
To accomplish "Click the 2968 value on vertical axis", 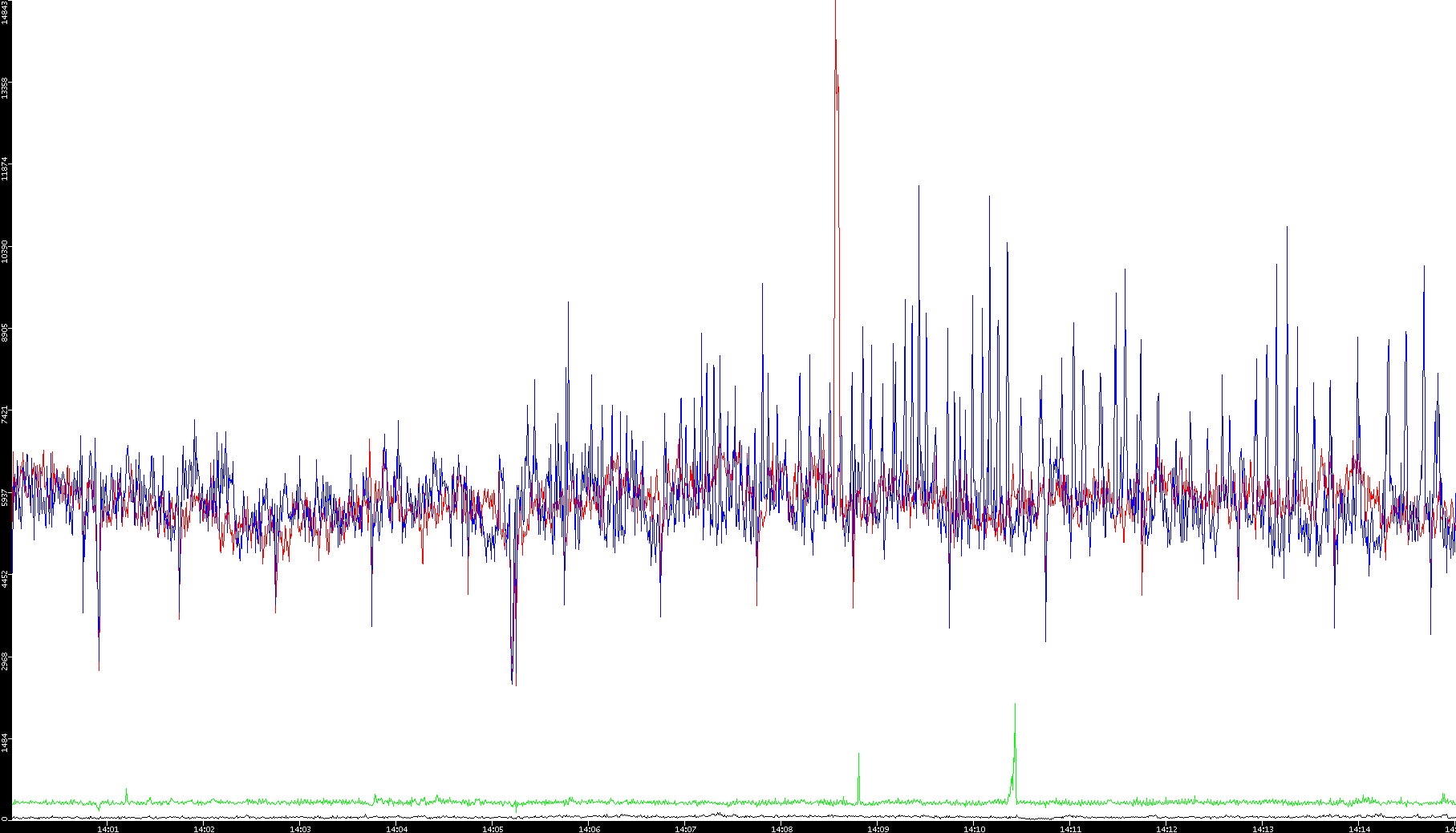I will 5,661.
